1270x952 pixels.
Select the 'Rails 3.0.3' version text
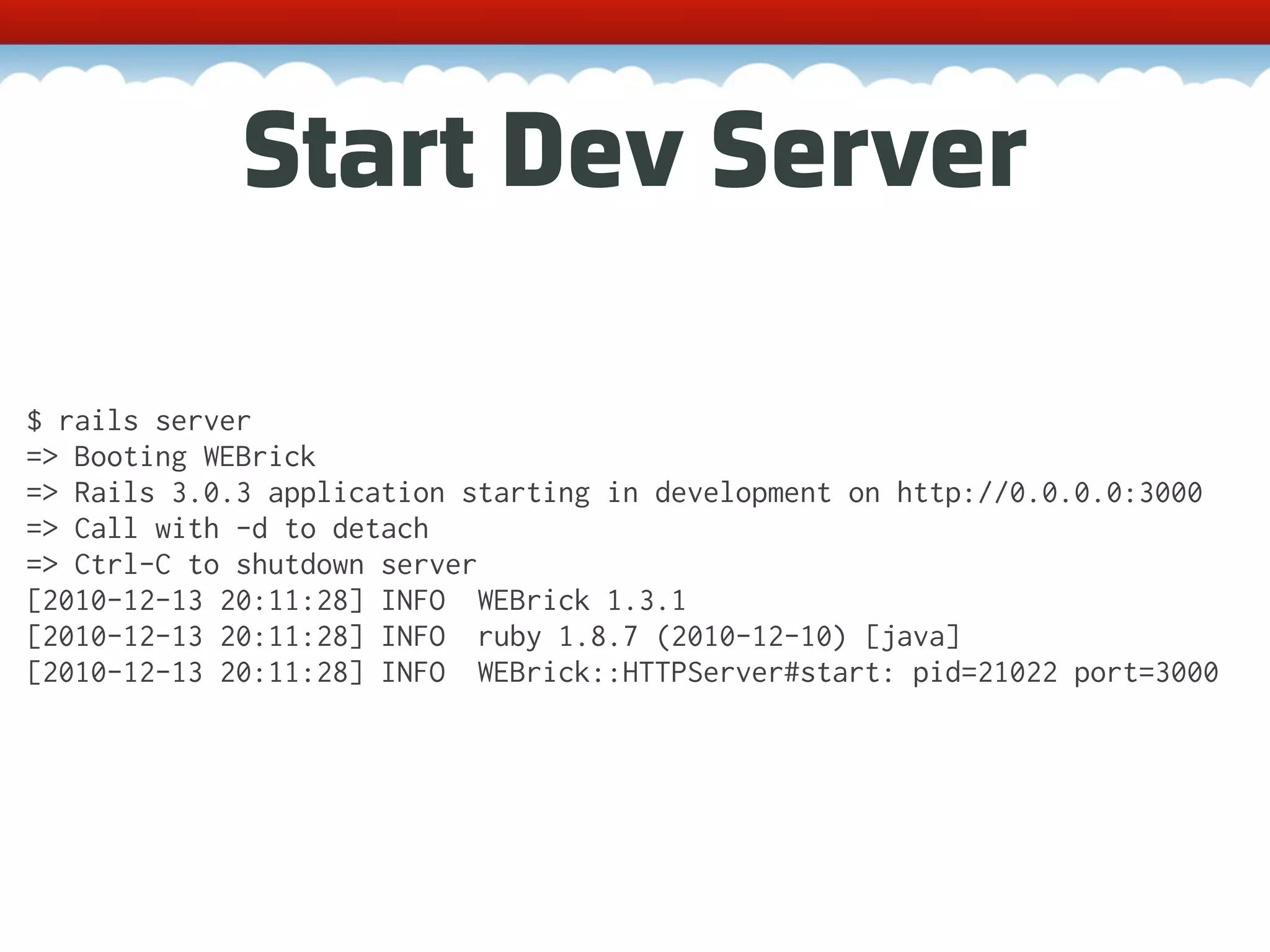[x=162, y=493]
